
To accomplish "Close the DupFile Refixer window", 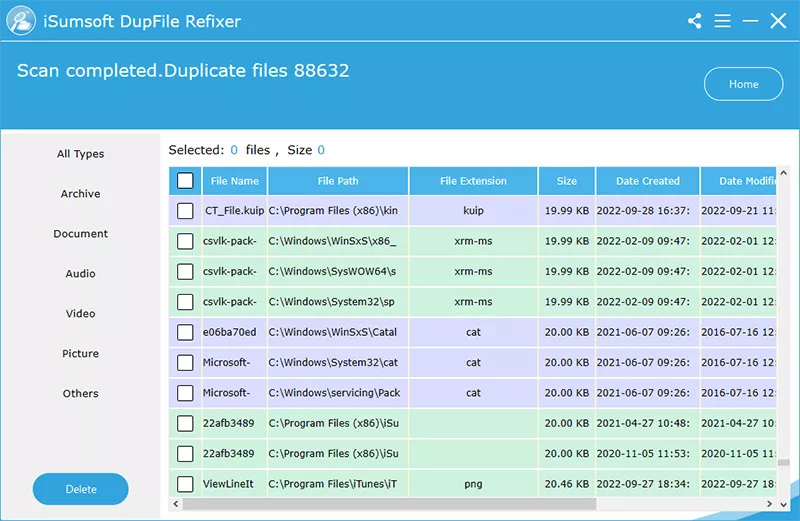I will (x=778, y=21).
